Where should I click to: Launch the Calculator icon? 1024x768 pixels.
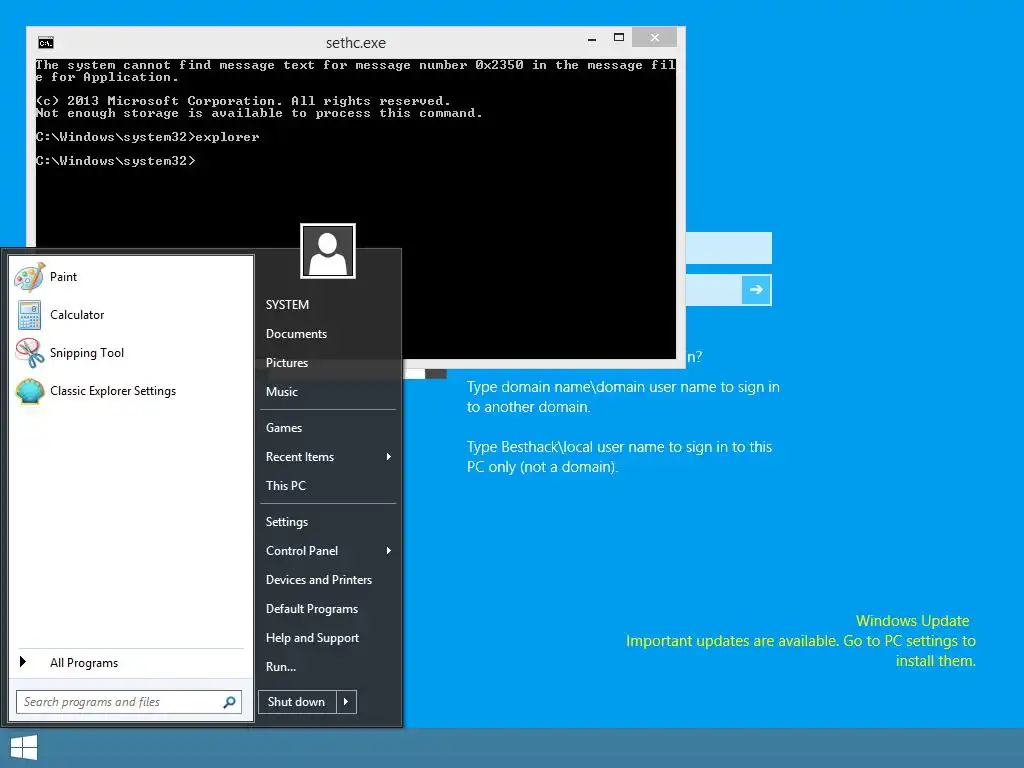tap(29, 315)
